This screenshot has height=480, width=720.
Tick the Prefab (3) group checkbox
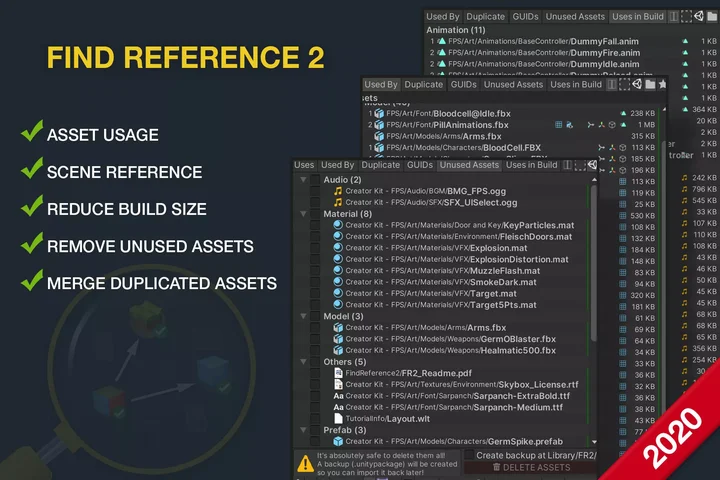coord(315,430)
